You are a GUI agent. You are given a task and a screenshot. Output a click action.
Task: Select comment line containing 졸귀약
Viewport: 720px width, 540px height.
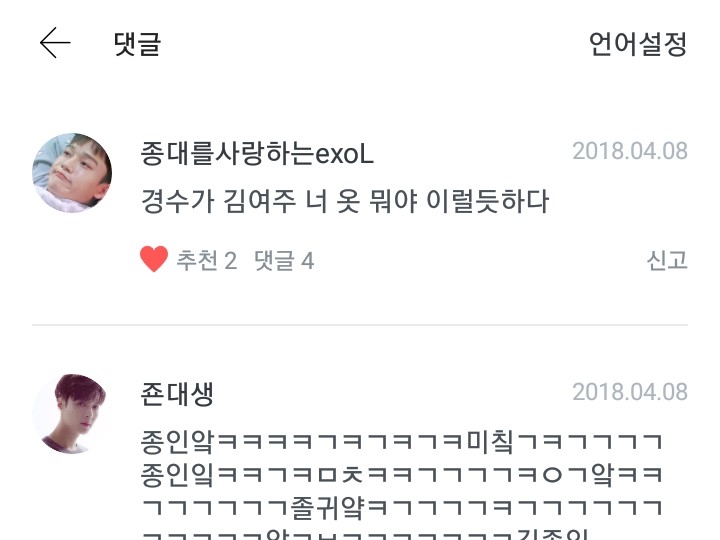[402, 508]
